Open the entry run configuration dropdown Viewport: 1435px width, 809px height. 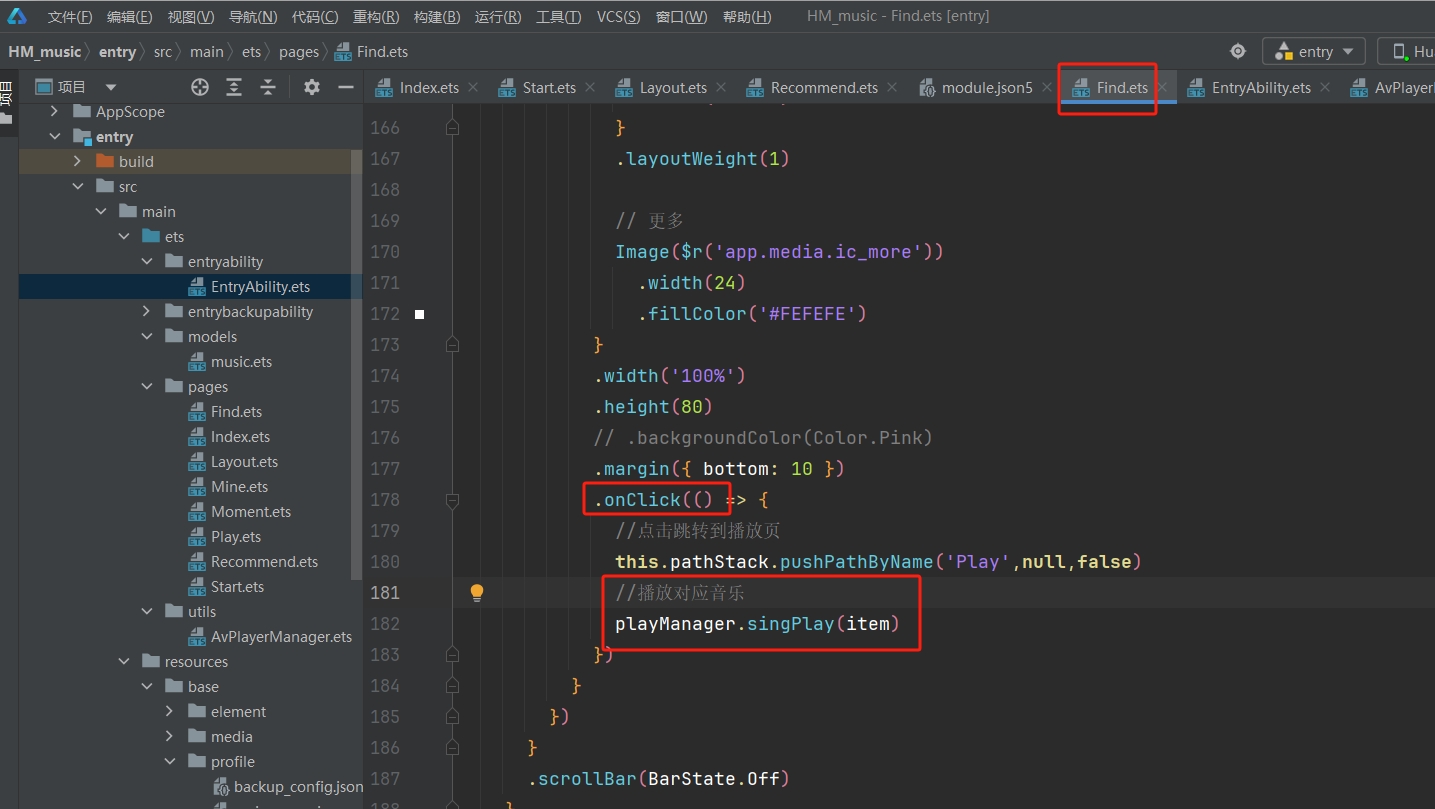pos(1314,51)
